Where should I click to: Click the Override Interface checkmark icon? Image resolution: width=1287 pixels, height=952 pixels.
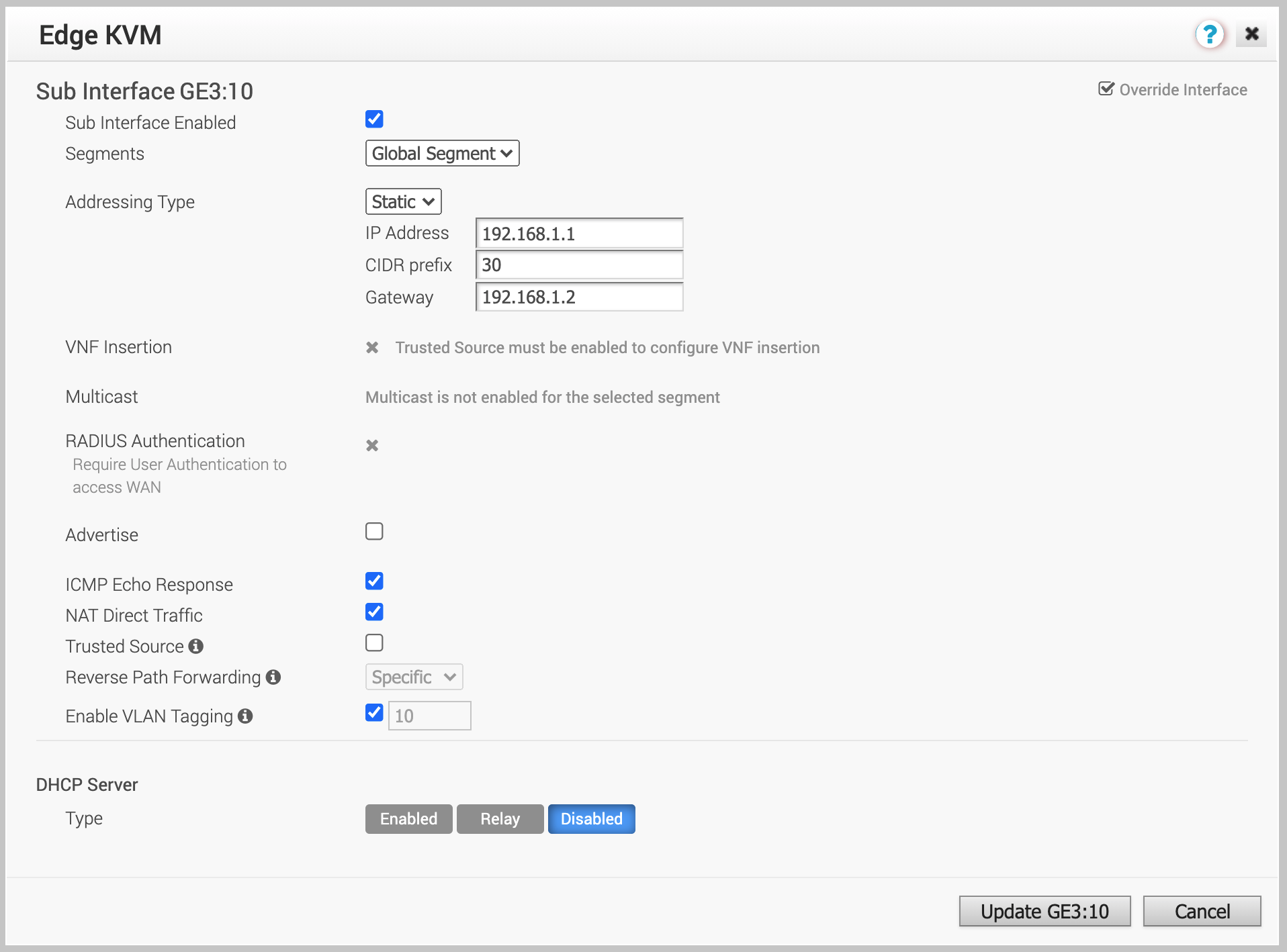click(x=1107, y=89)
